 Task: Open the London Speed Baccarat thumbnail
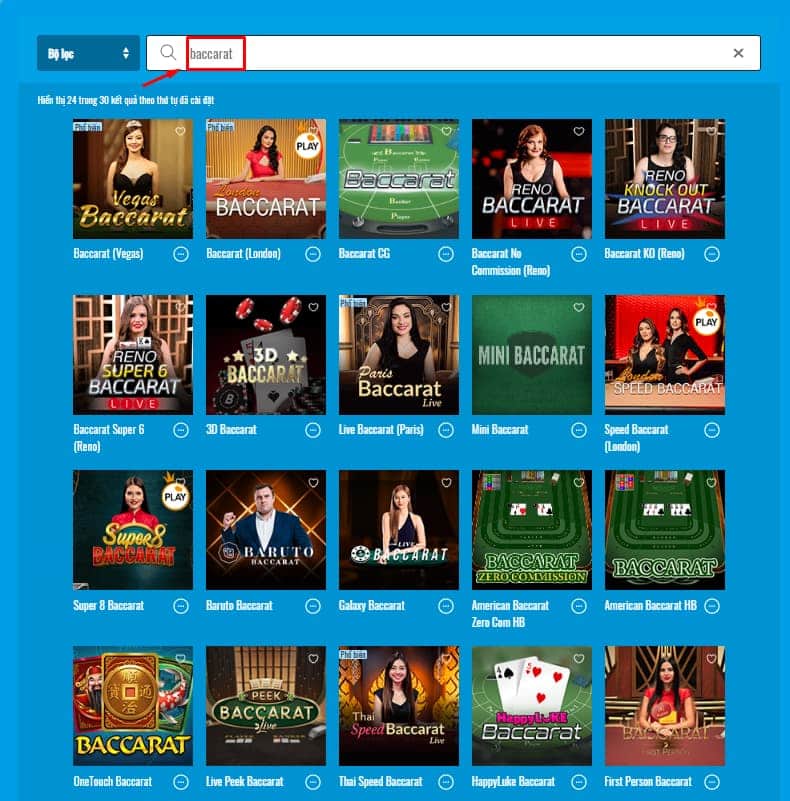(x=664, y=355)
